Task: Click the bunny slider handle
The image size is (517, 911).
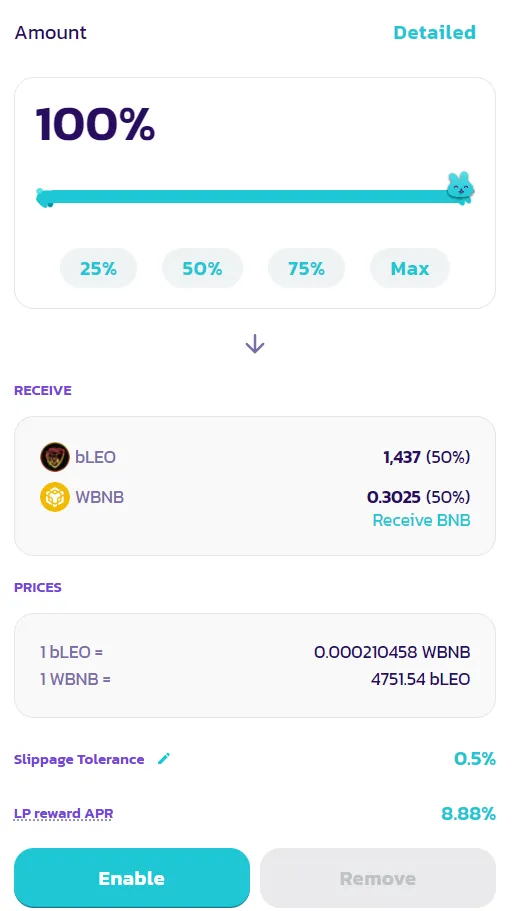Action: (461, 189)
